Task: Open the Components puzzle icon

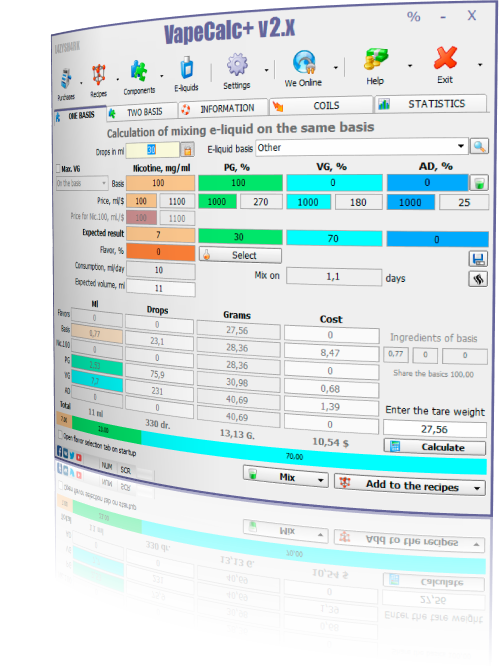Action: pos(139,71)
